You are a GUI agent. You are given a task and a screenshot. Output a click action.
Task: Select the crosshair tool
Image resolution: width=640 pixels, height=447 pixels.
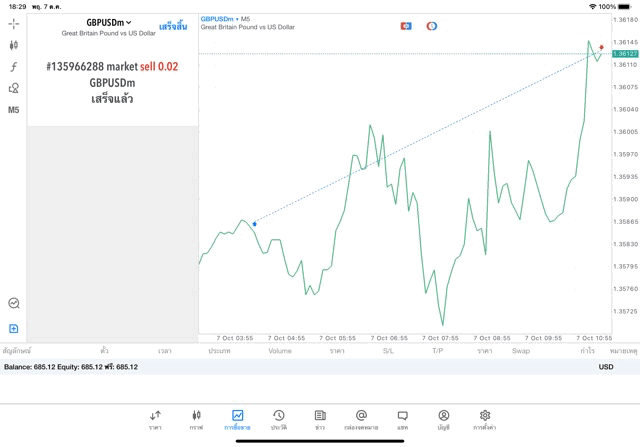point(13,24)
